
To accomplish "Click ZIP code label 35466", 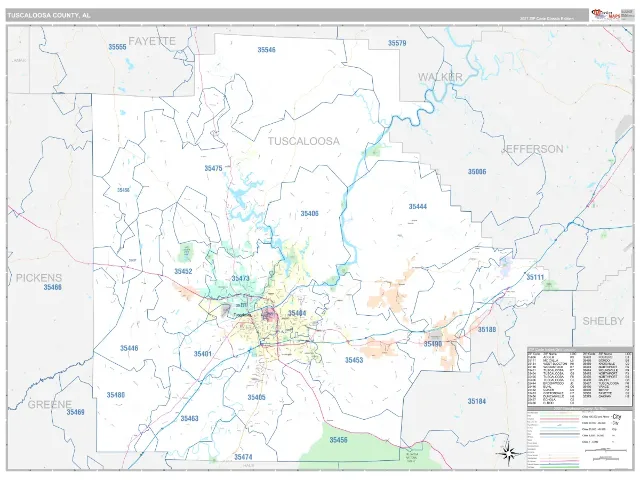I will tap(53, 287).
